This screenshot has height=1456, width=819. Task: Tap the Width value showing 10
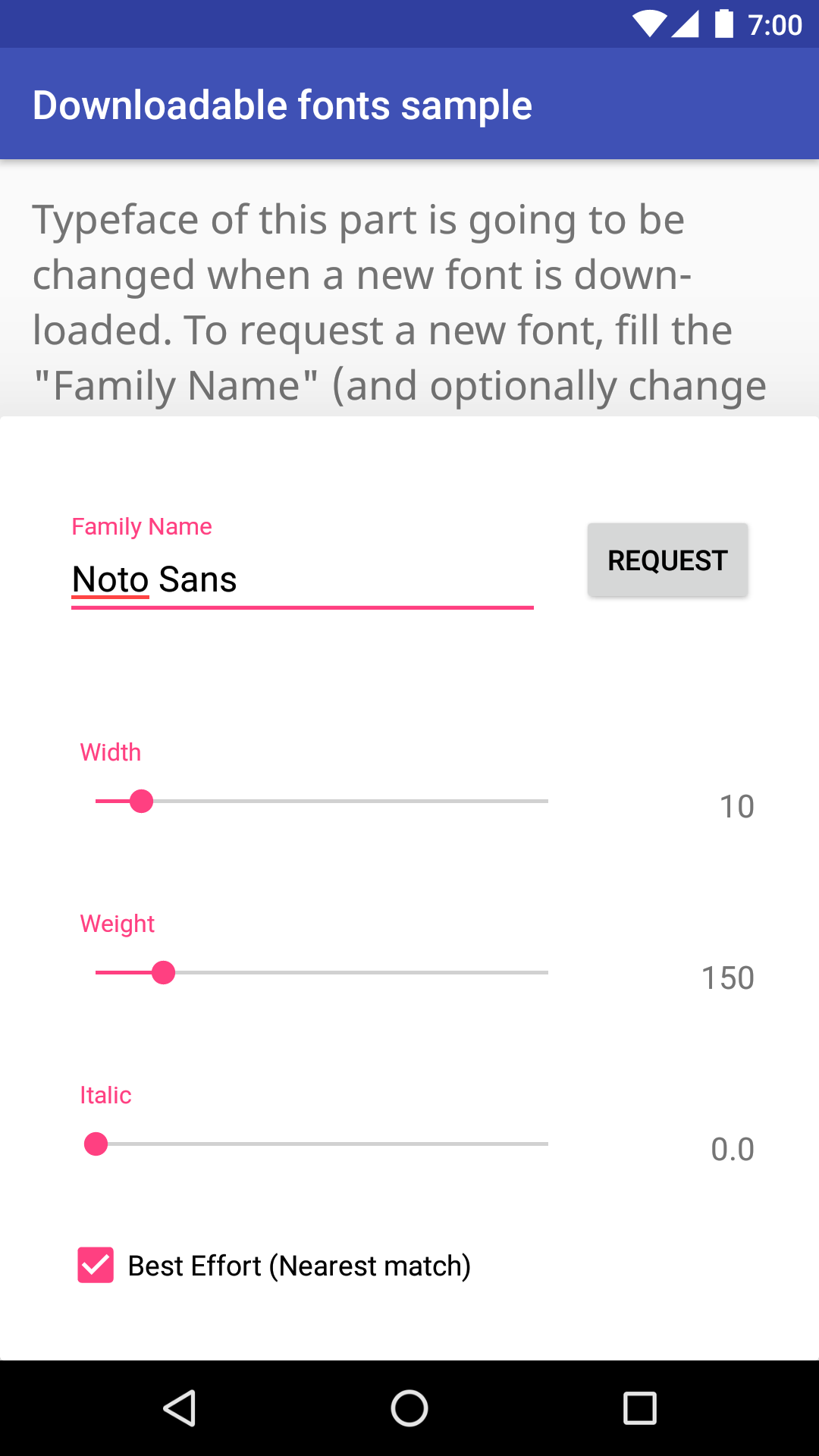(736, 806)
